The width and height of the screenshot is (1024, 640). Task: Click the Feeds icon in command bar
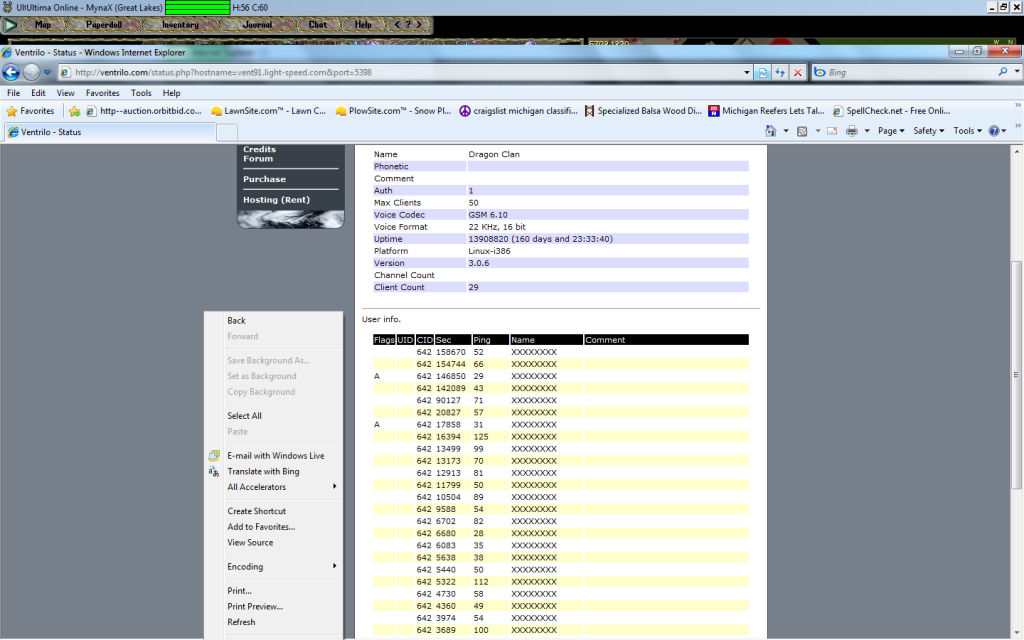tap(802, 131)
